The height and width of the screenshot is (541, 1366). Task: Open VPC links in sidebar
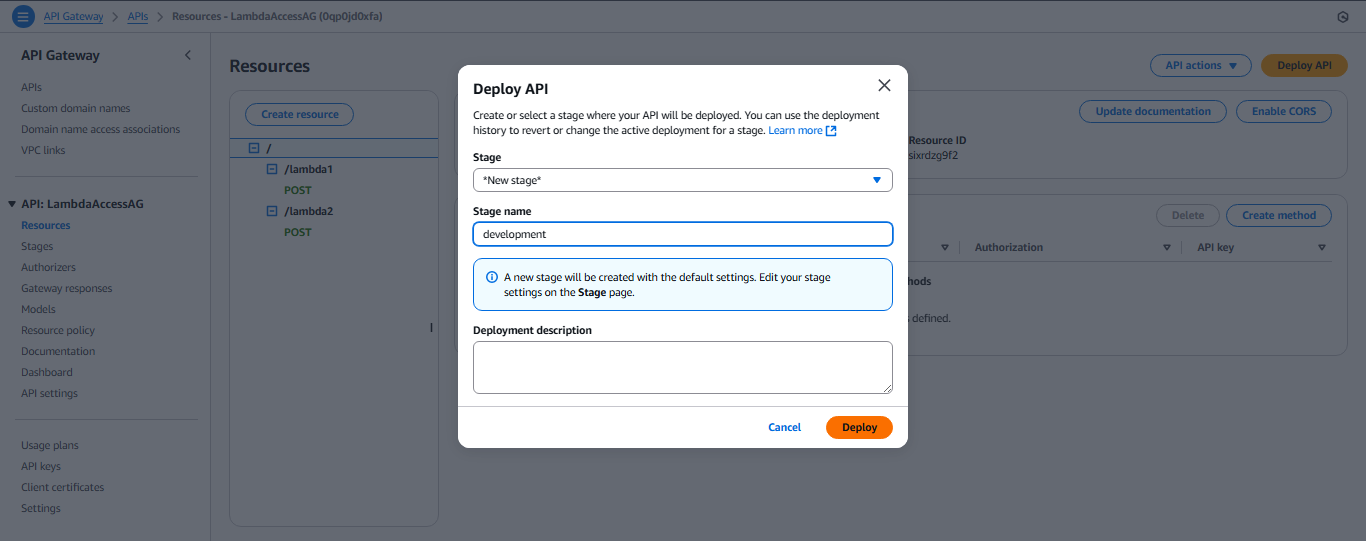[43, 150]
